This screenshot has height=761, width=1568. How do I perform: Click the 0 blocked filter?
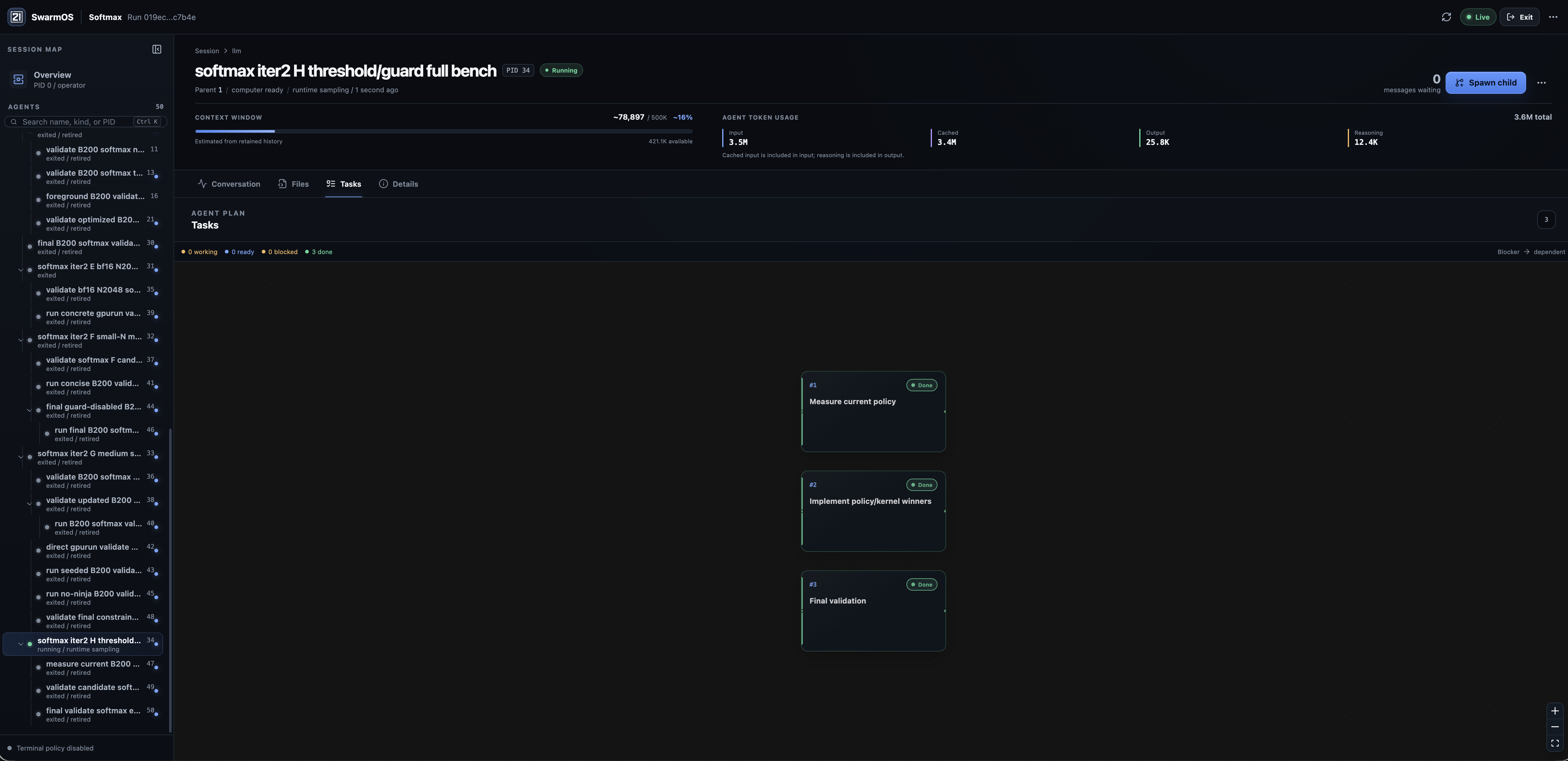click(x=279, y=252)
